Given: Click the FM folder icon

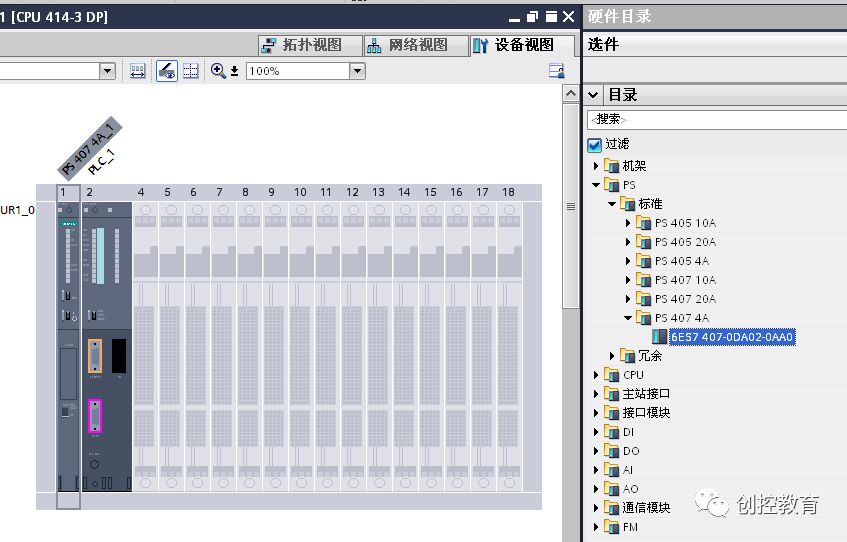Looking at the screenshot, I should click(611, 527).
